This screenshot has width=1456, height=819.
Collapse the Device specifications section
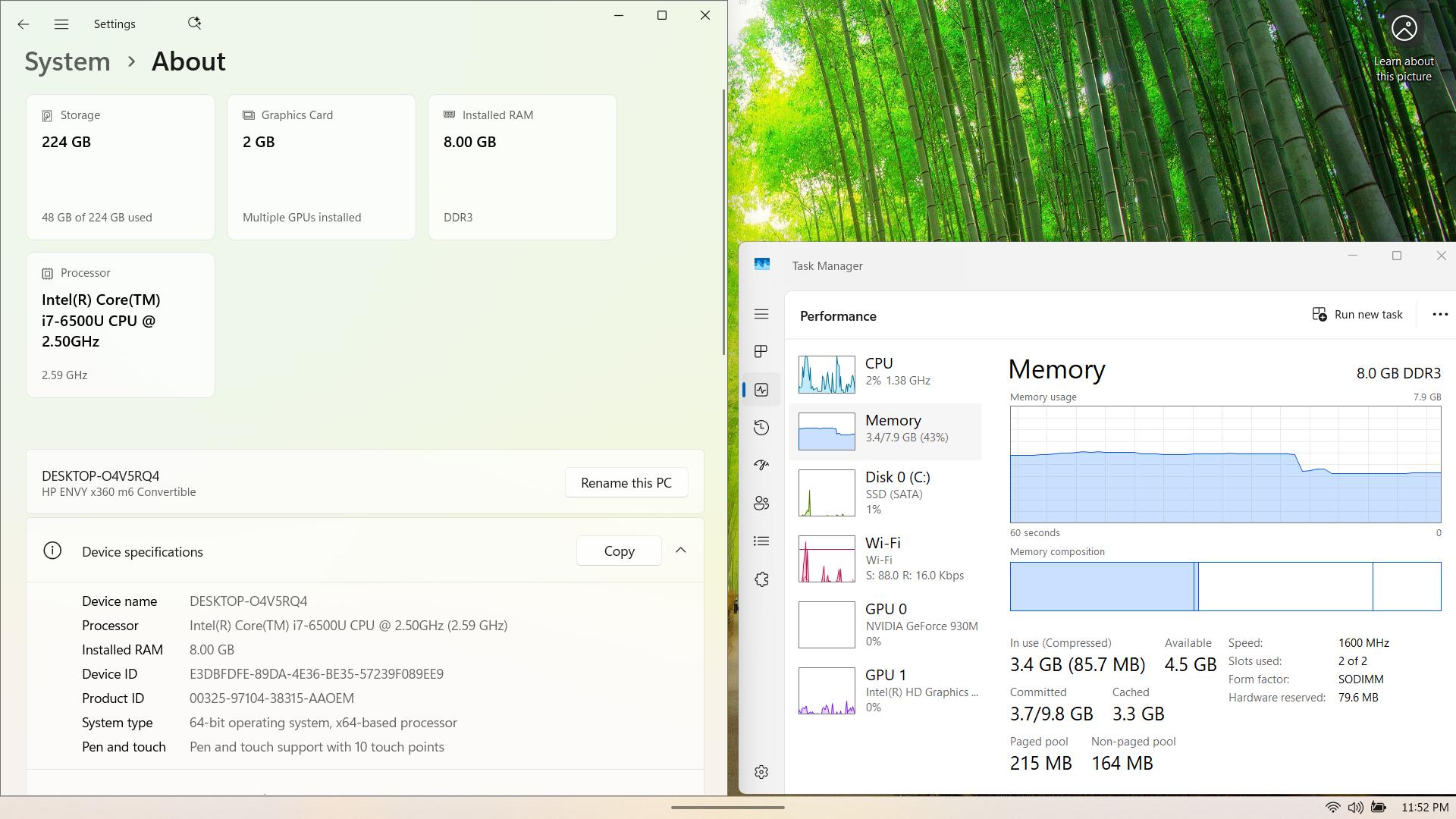point(680,551)
